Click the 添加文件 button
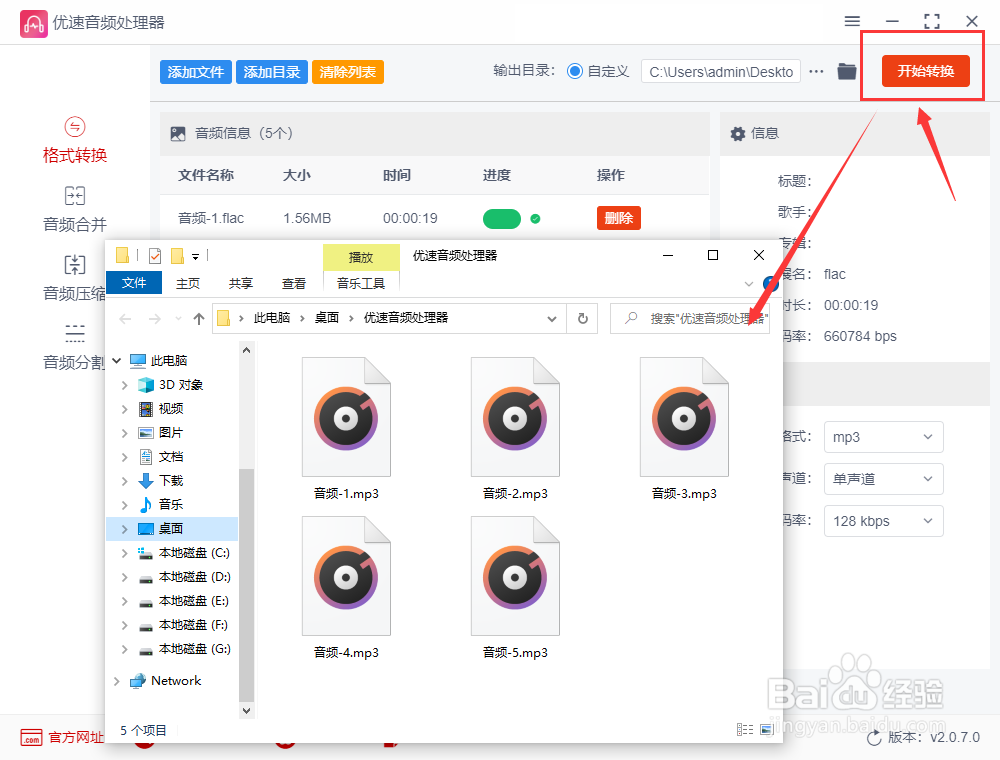The image size is (1000, 760). pyautogui.click(x=196, y=72)
